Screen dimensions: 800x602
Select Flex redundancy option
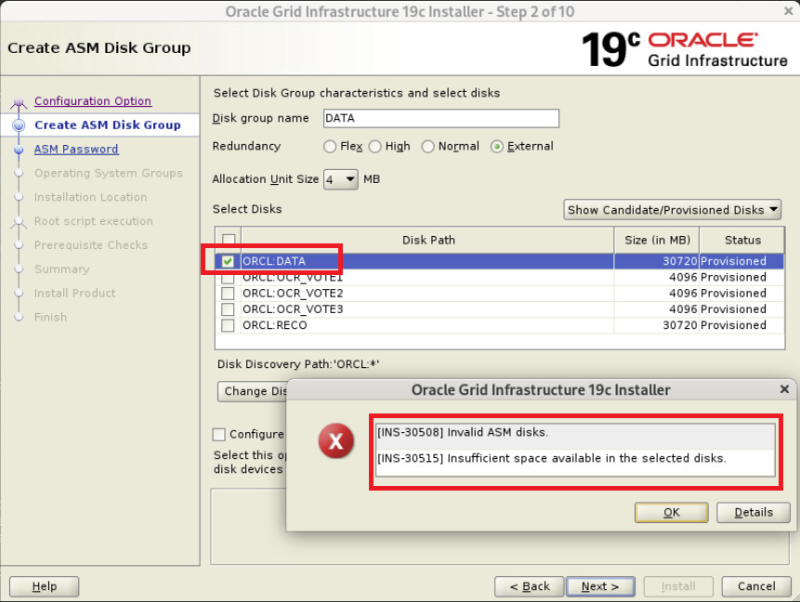click(330, 146)
